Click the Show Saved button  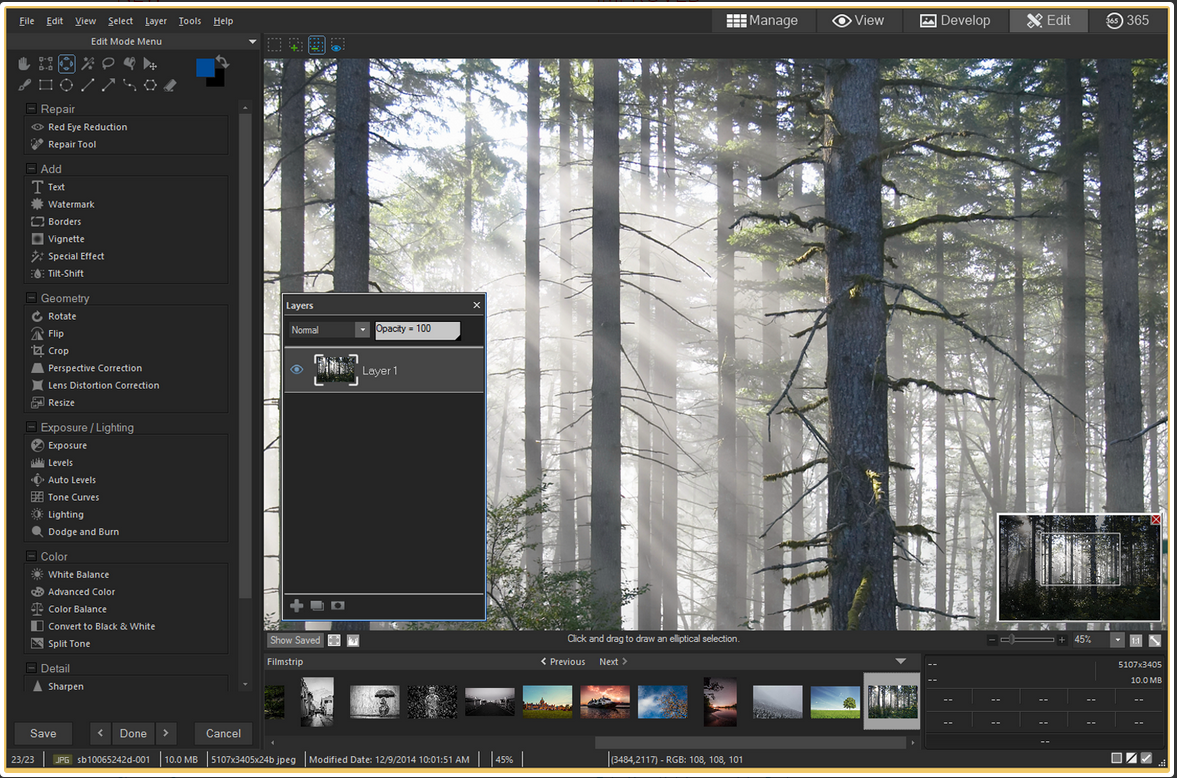(295, 640)
